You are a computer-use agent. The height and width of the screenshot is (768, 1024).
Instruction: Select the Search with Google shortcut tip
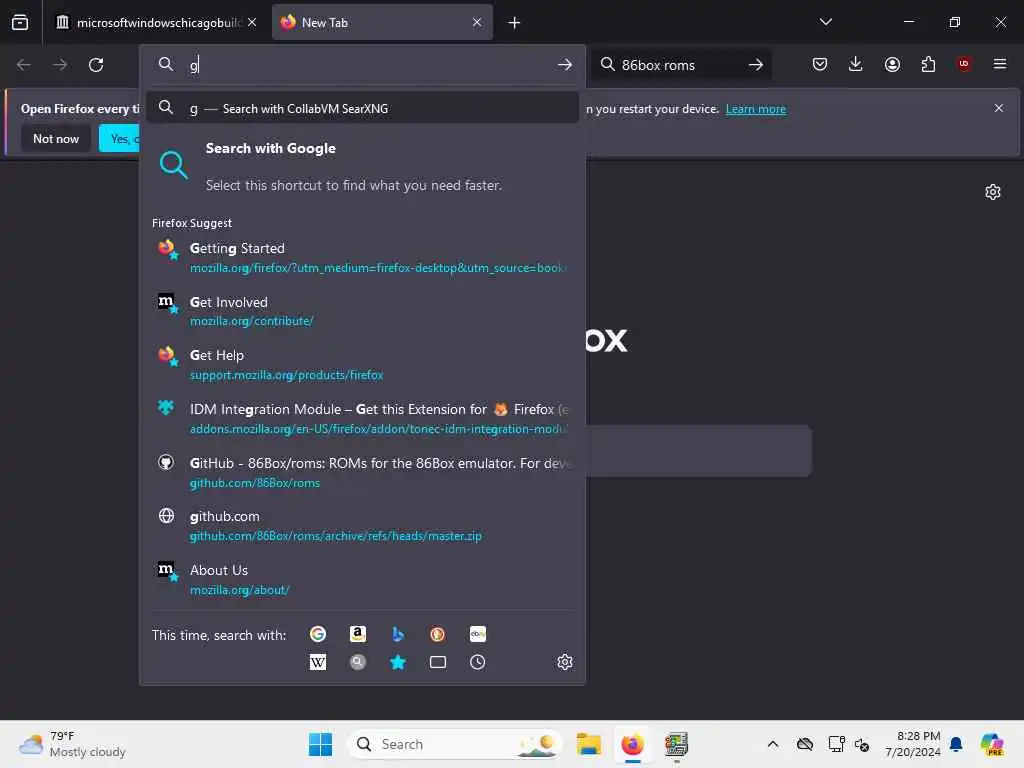pyautogui.click(x=362, y=166)
